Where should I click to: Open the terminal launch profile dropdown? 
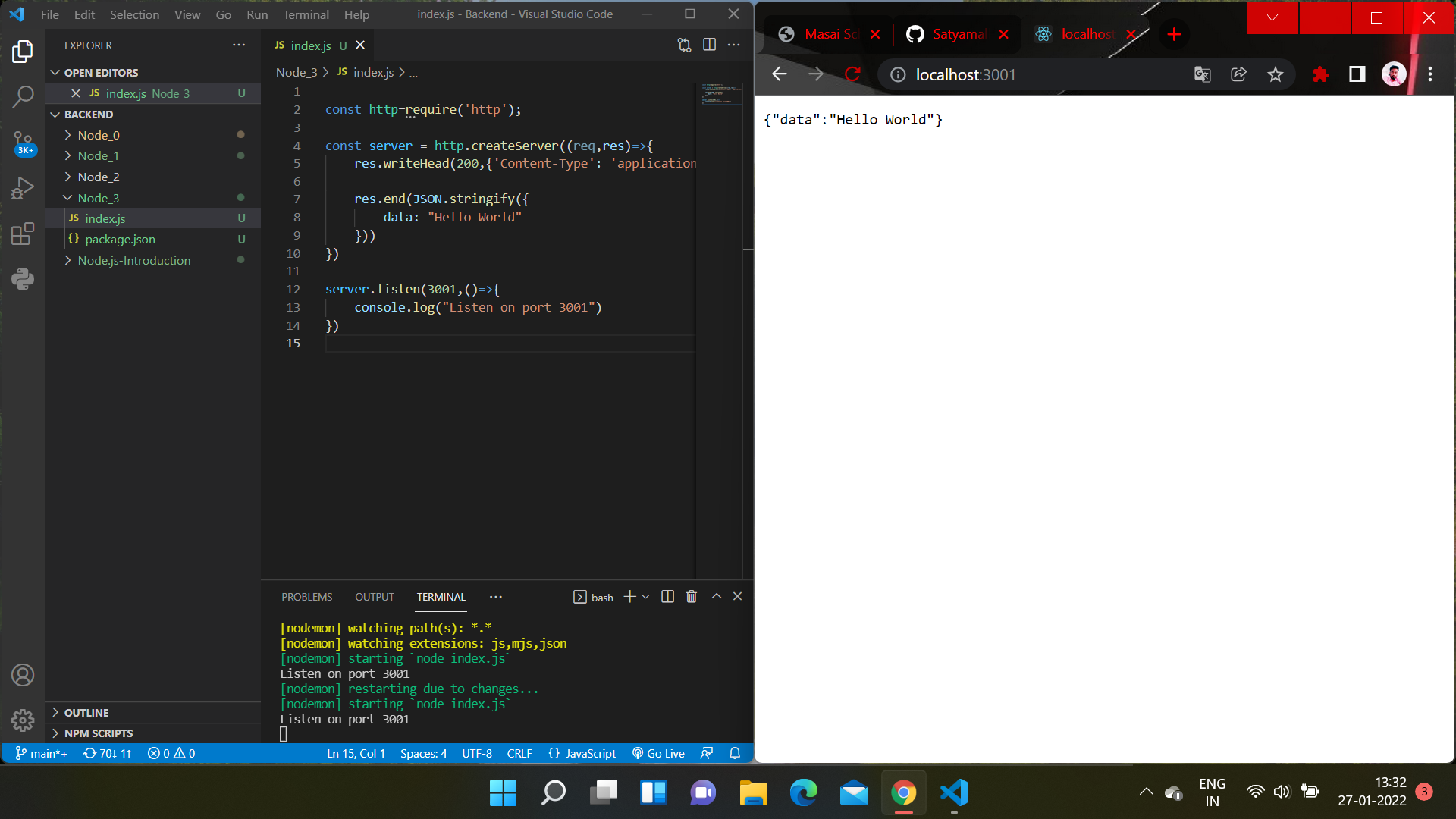tap(645, 596)
